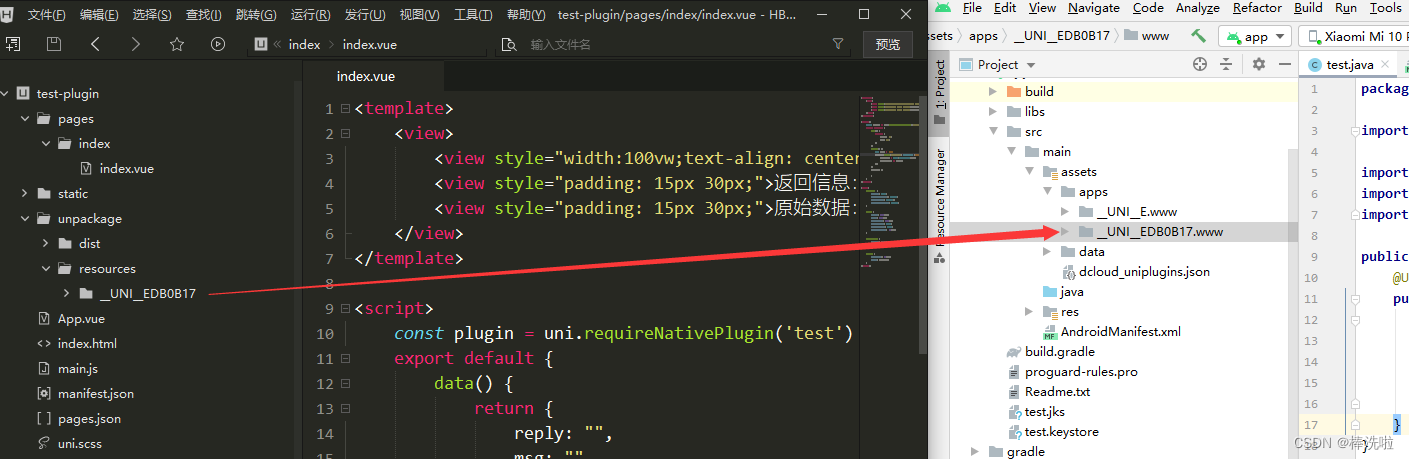Open the app run configuration dropdown
1409x459 pixels.
(1255, 36)
